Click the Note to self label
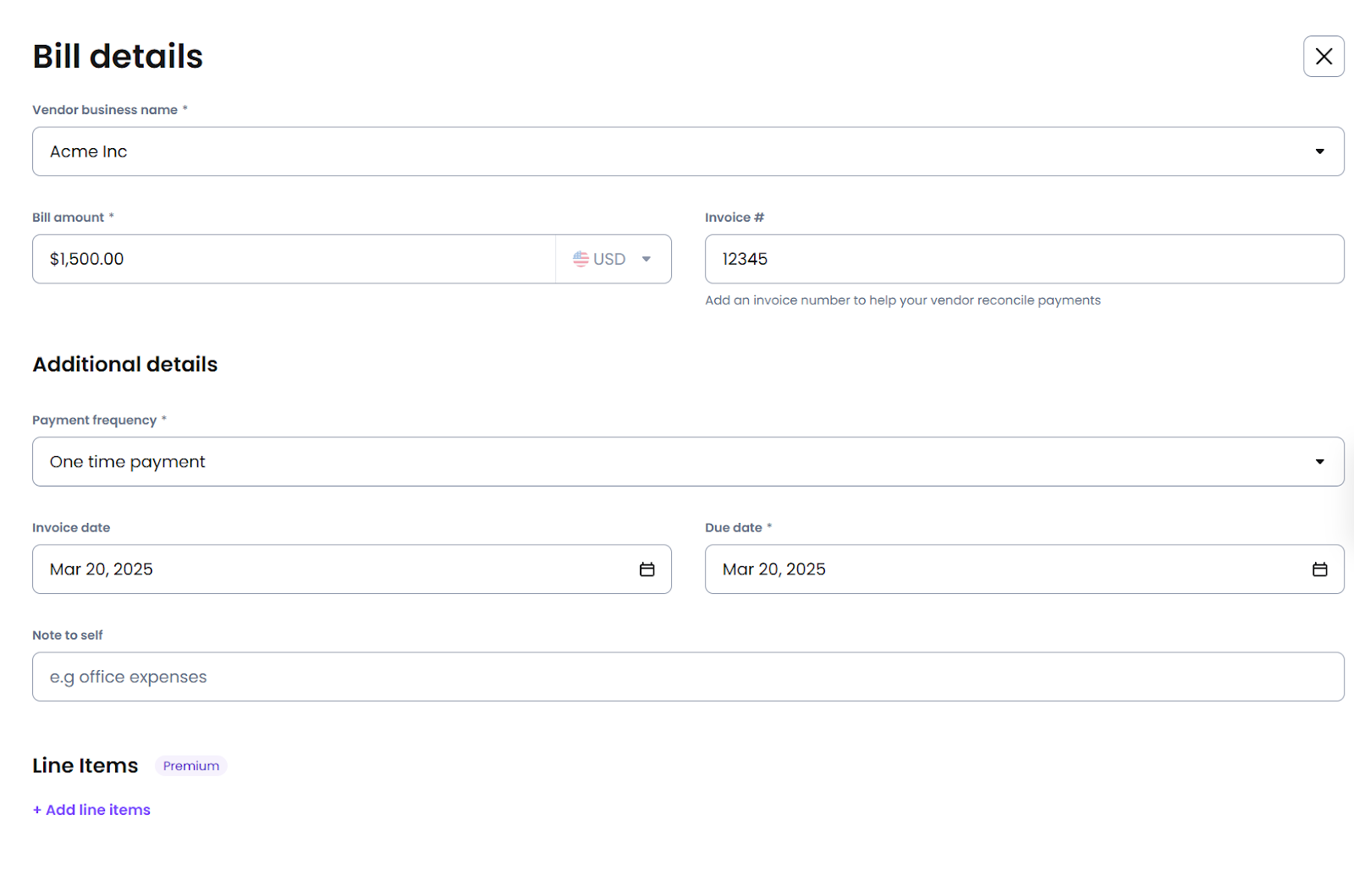The width and height of the screenshot is (1354, 896). click(68, 635)
